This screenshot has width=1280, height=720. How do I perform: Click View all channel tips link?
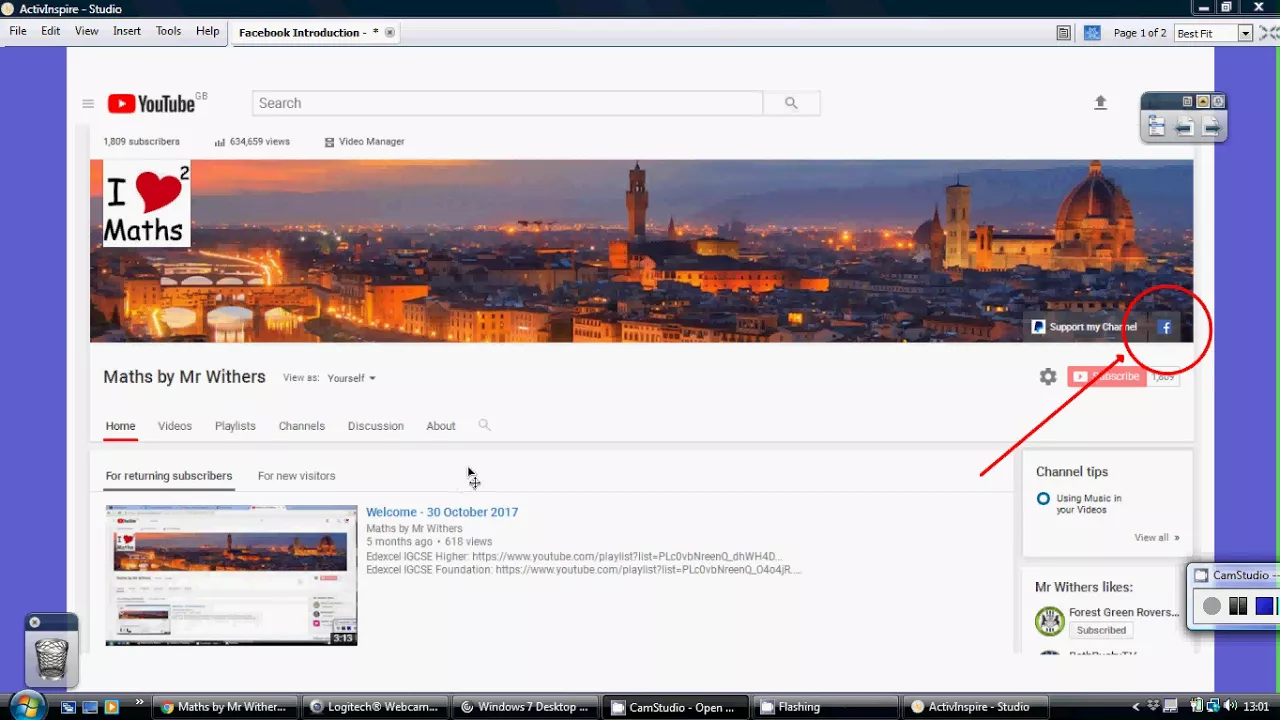pos(1157,537)
